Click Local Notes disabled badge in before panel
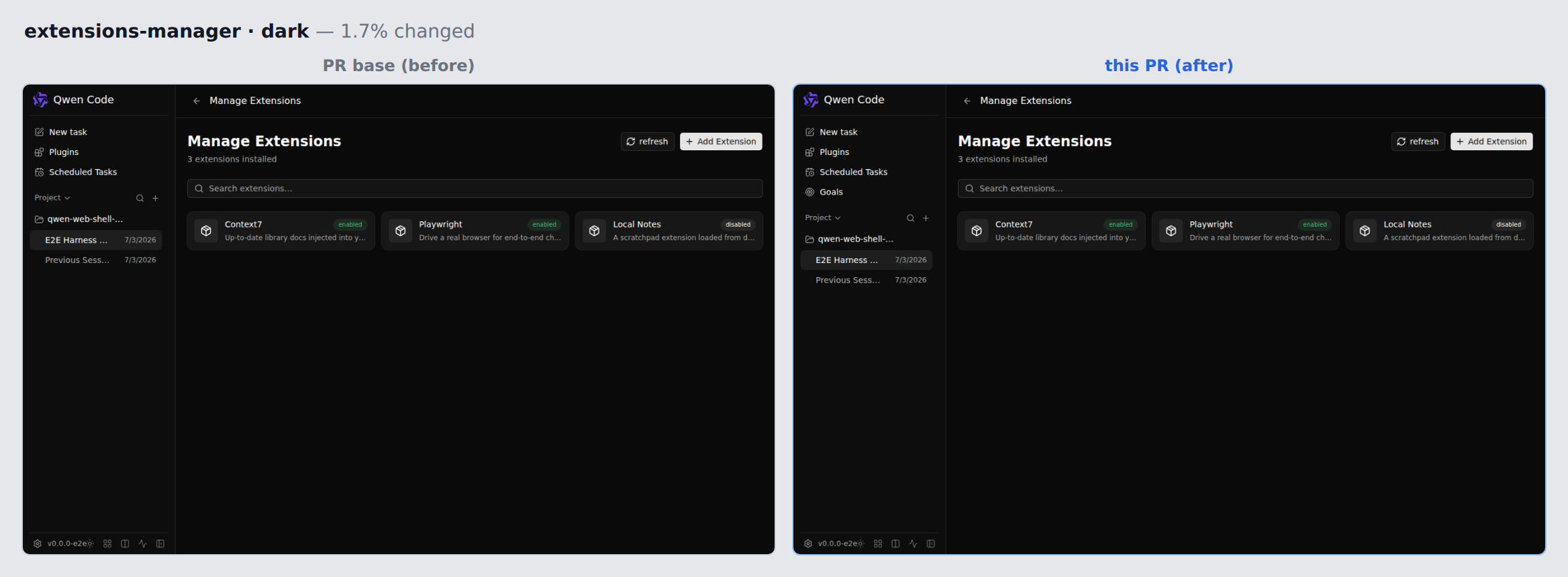Image resolution: width=1568 pixels, height=577 pixels. coord(738,225)
